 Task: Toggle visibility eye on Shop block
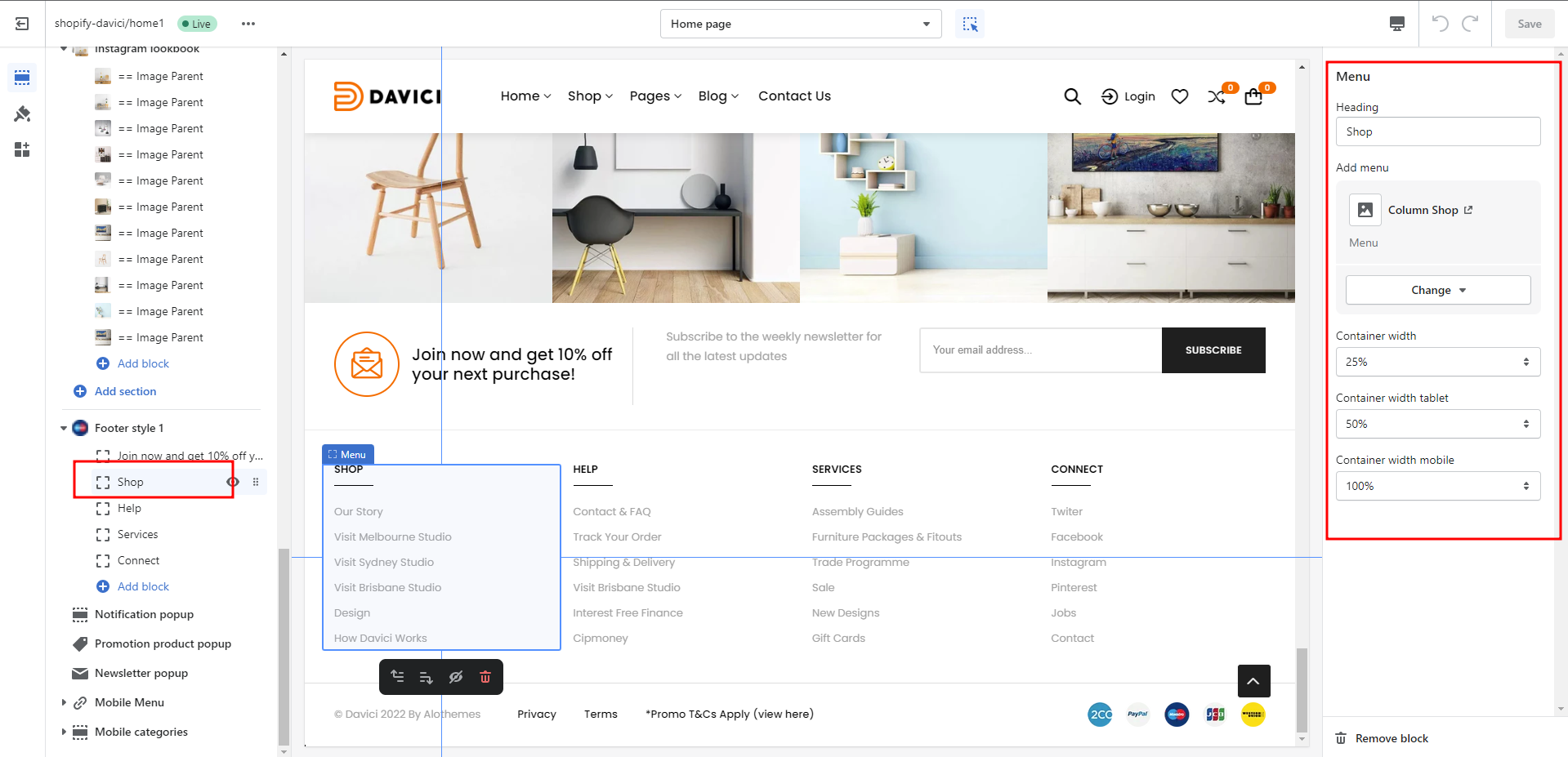pos(233,482)
